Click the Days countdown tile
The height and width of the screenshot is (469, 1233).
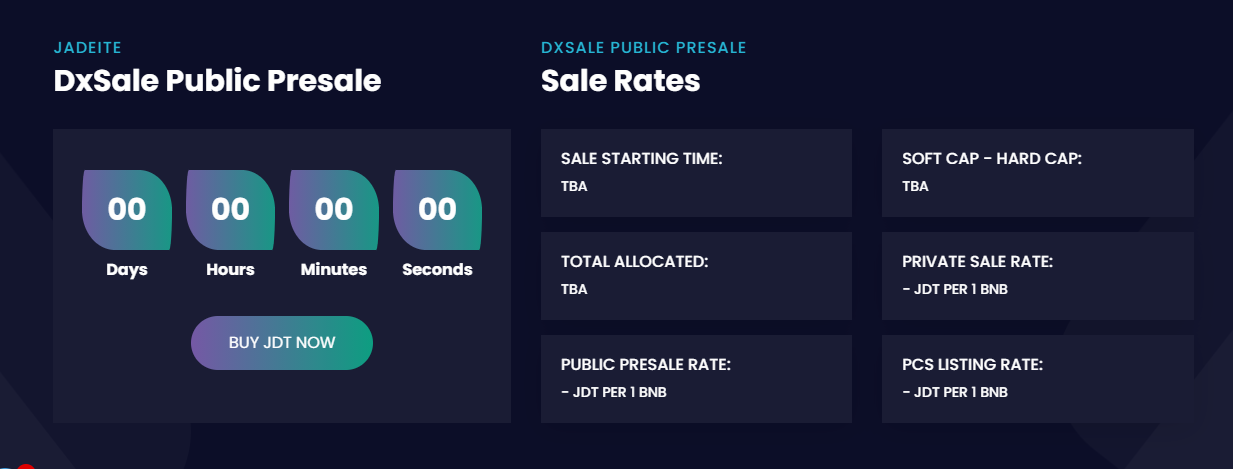click(x=127, y=210)
